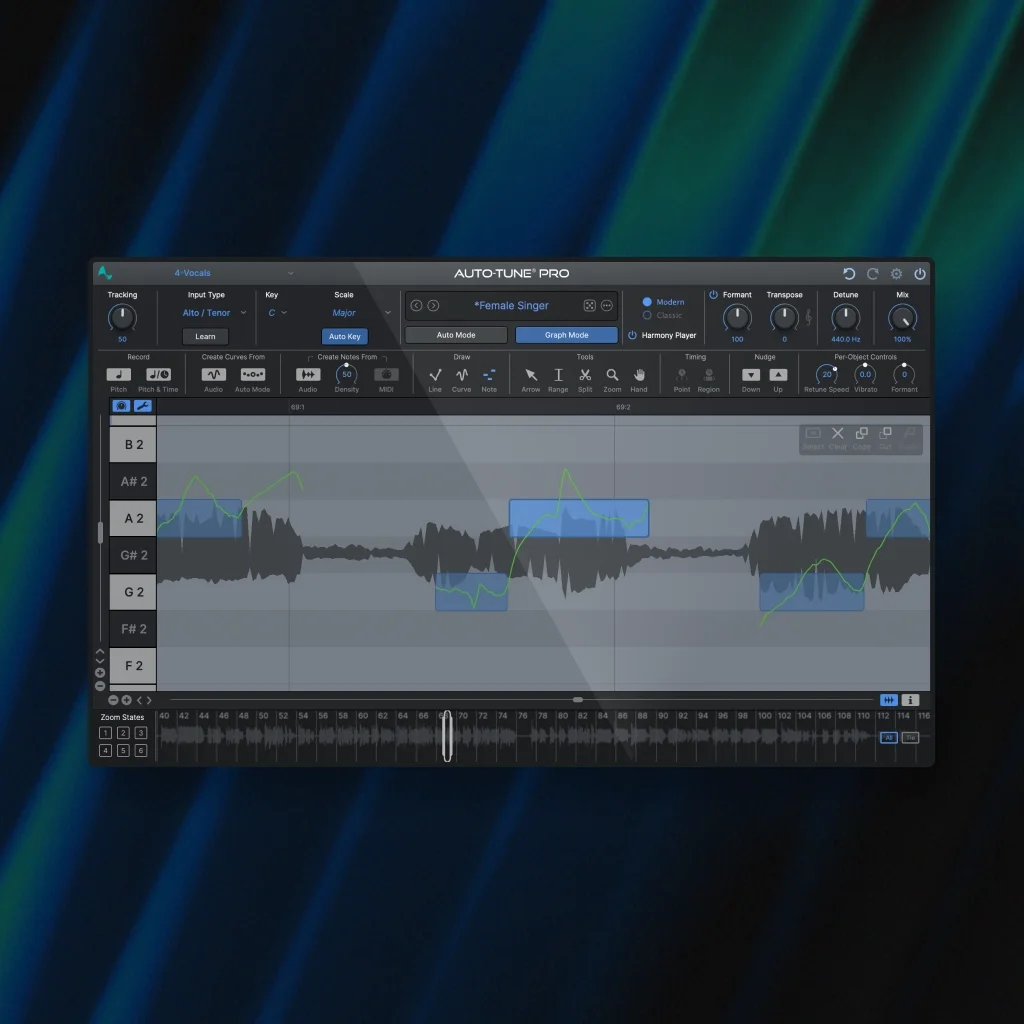Screen dimensions: 1024x1024
Task: Click the Transpose knob
Action: (784, 317)
